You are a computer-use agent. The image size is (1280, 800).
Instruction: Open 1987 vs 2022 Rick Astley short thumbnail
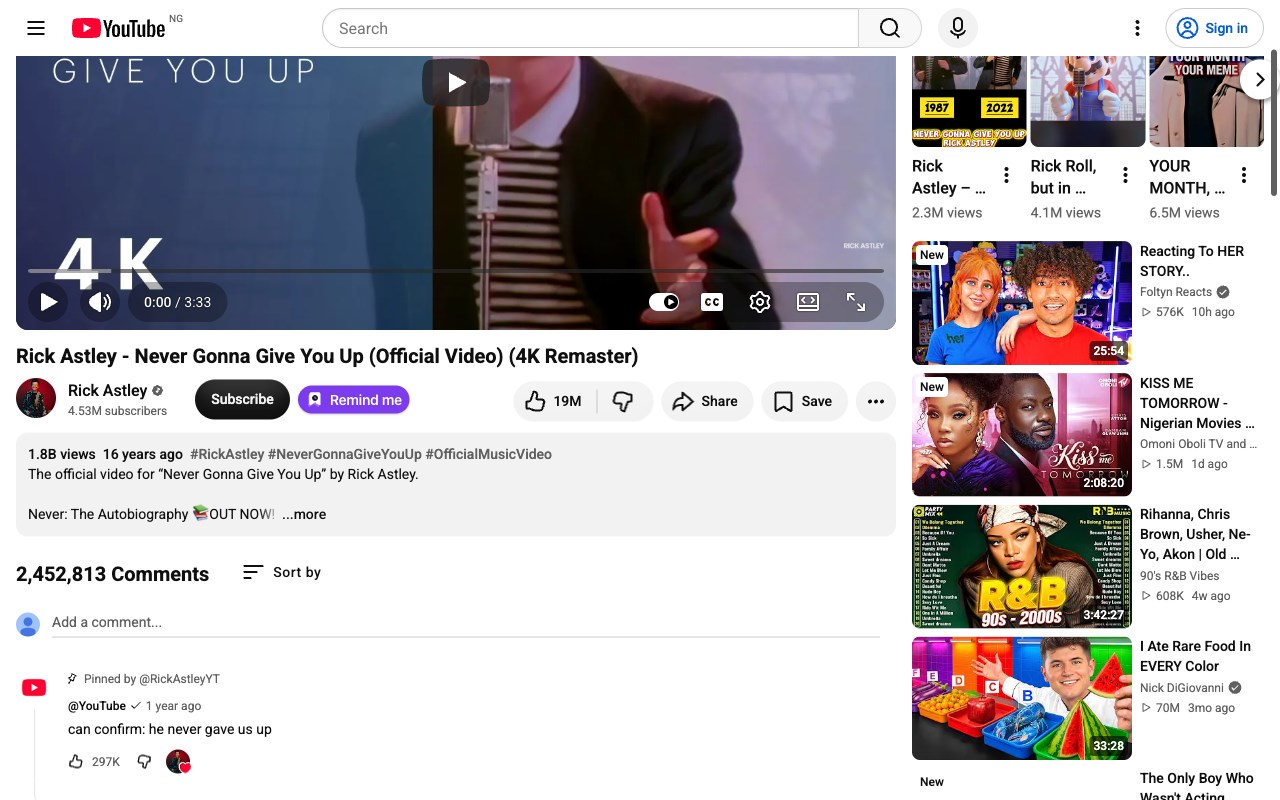click(x=969, y=101)
